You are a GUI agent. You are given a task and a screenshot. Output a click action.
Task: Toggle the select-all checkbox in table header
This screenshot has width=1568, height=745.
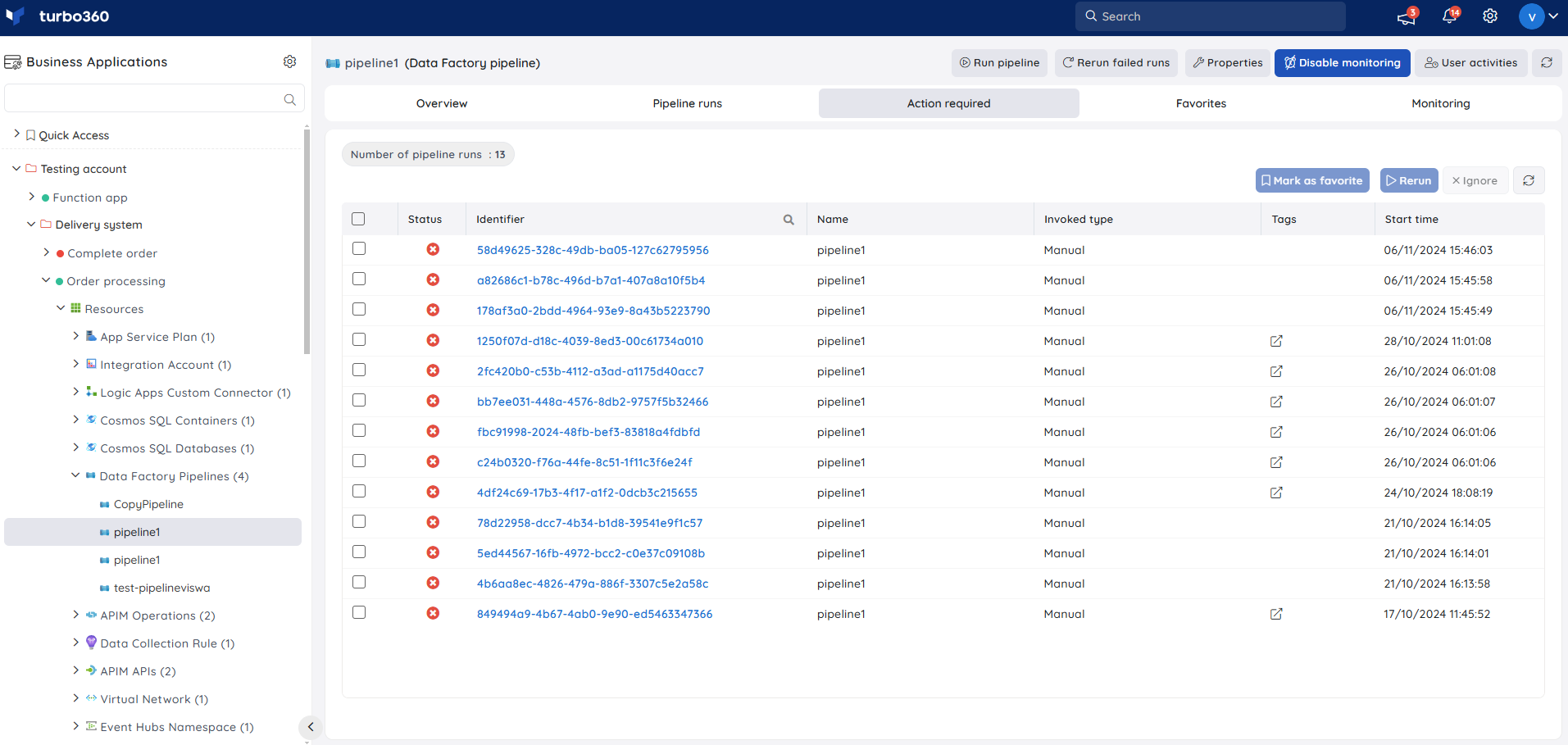coord(358,219)
